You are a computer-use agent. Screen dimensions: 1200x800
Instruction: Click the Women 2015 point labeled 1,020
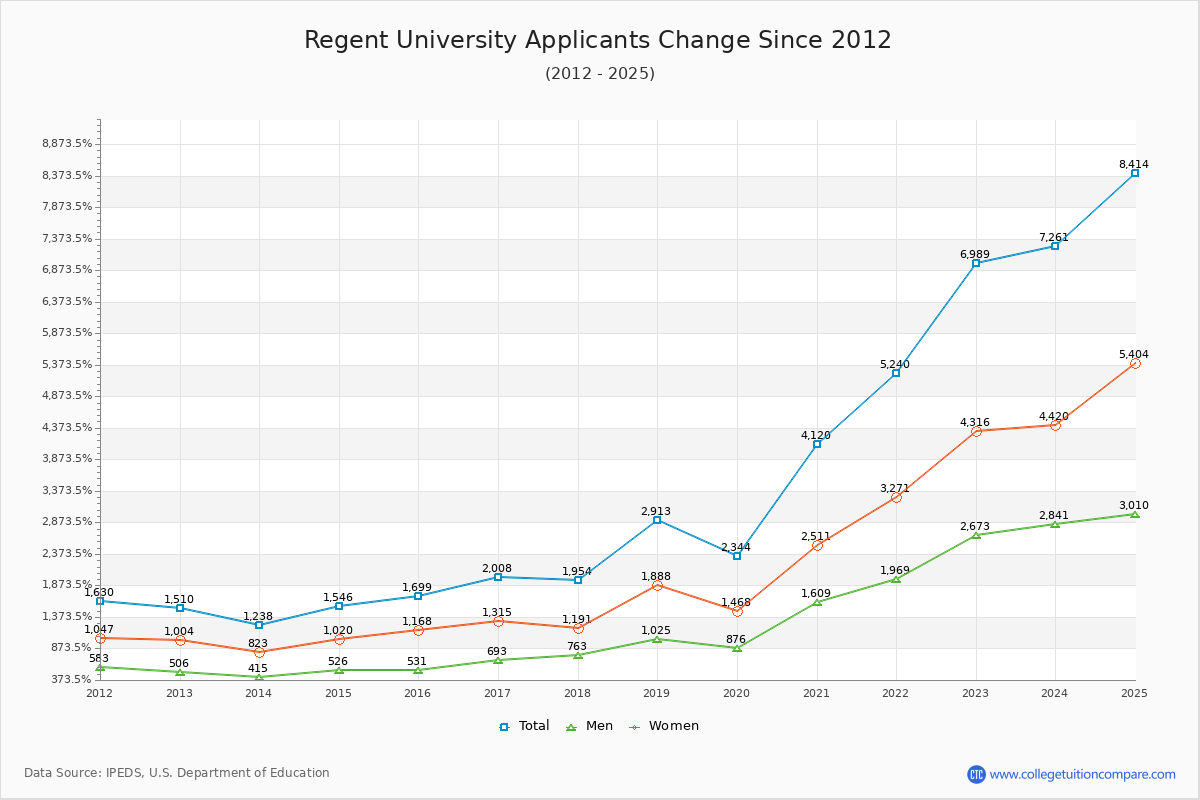pos(339,639)
